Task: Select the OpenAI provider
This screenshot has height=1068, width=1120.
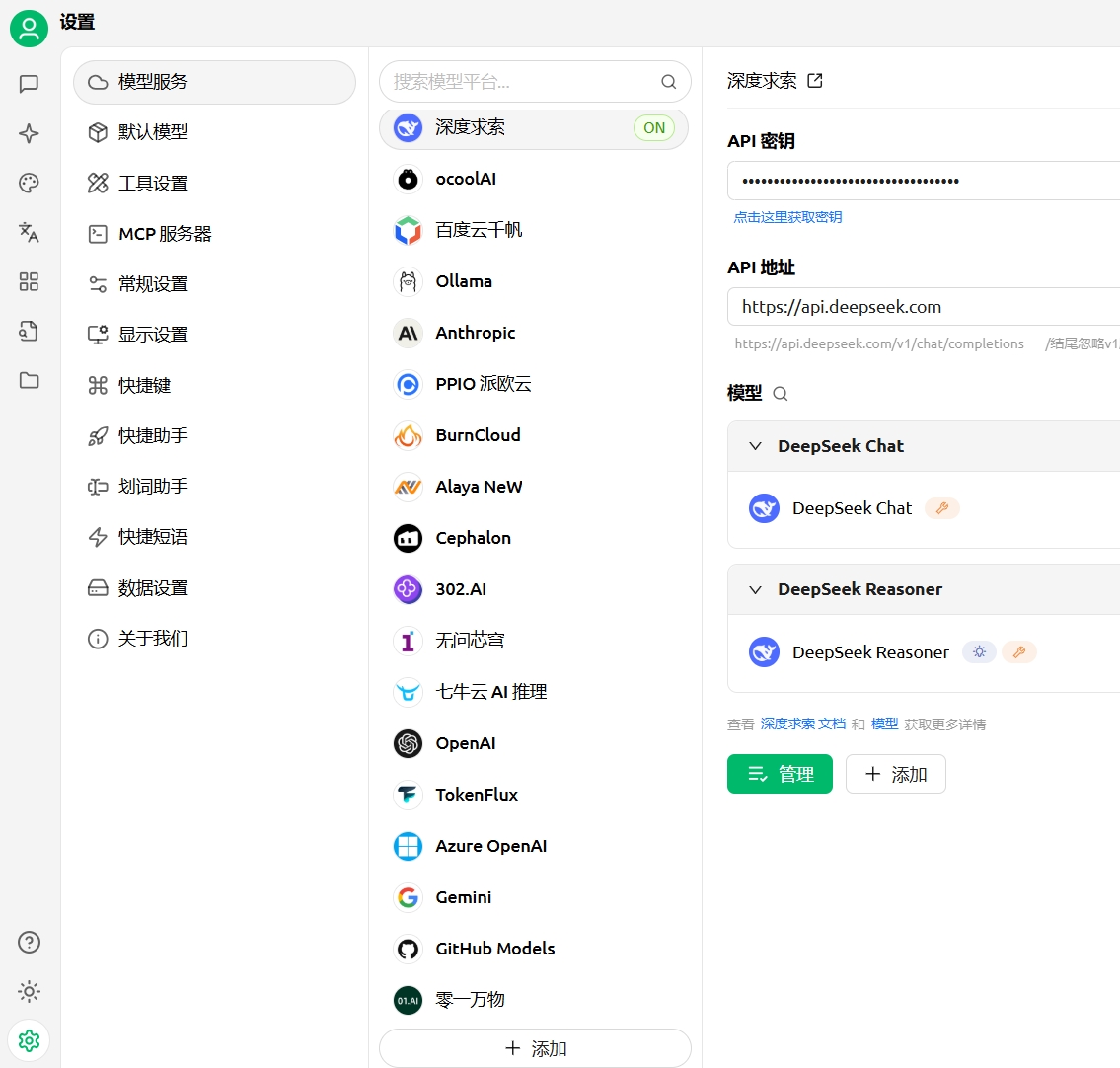Action: click(x=534, y=743)
